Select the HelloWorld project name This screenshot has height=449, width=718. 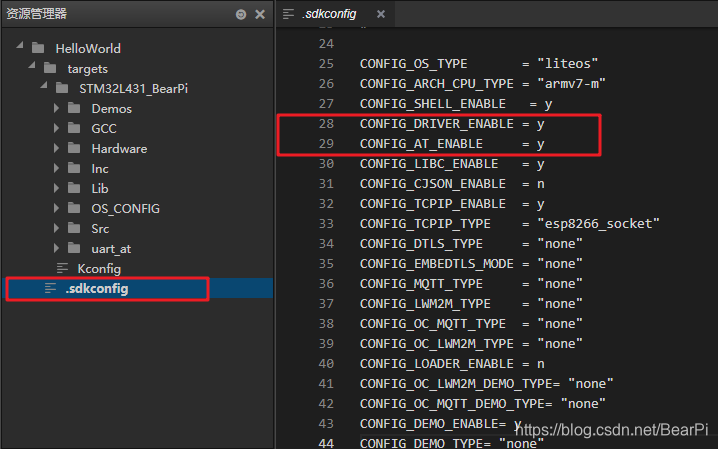[88, 49]
